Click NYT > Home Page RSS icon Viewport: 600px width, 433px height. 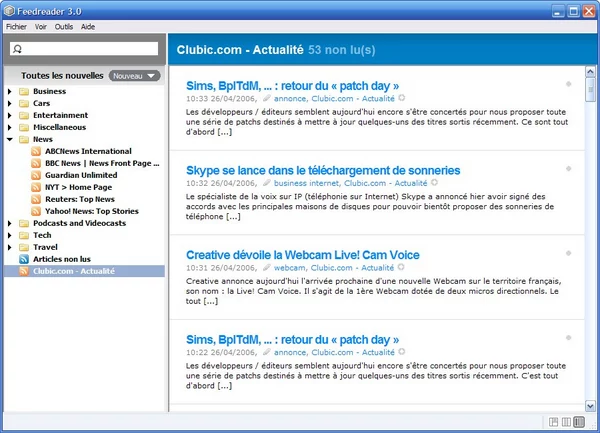[x=36, y=187]
